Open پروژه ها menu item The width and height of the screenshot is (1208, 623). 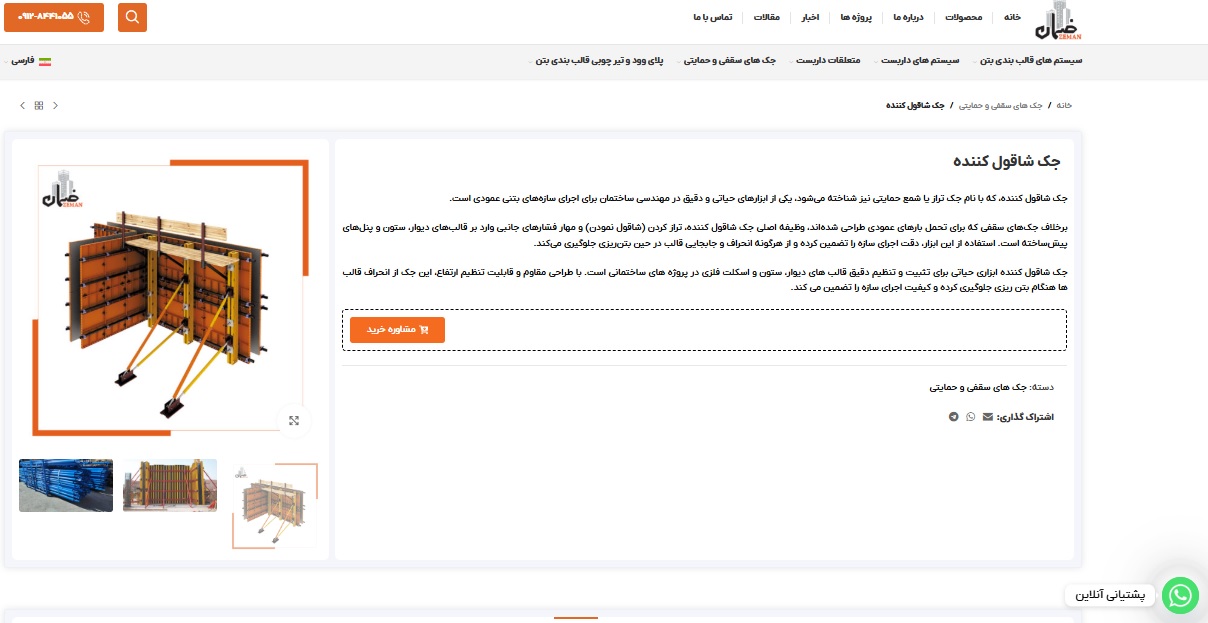(856, 18)
